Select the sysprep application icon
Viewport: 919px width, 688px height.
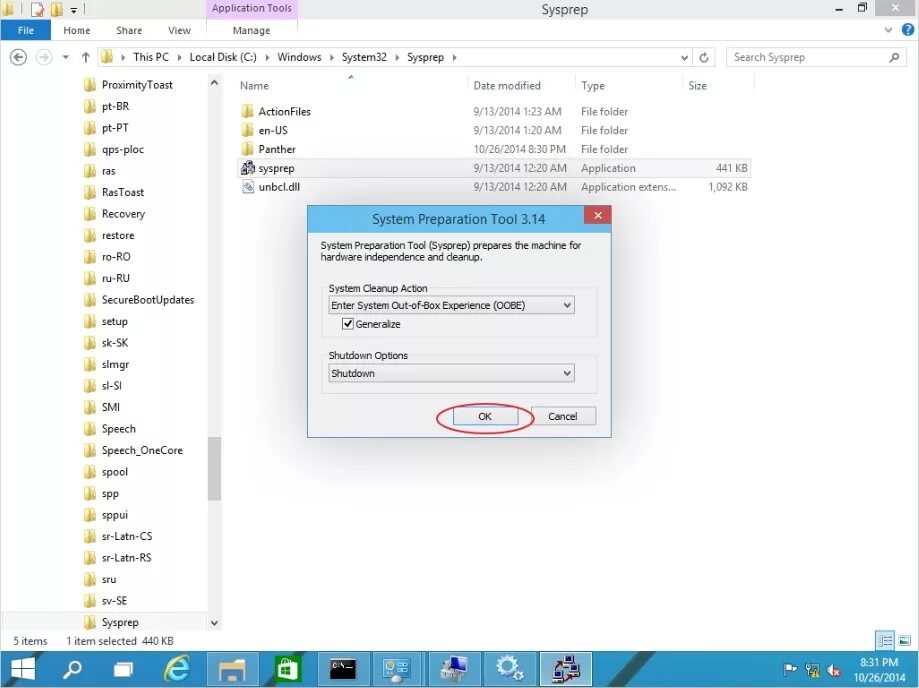247,168
